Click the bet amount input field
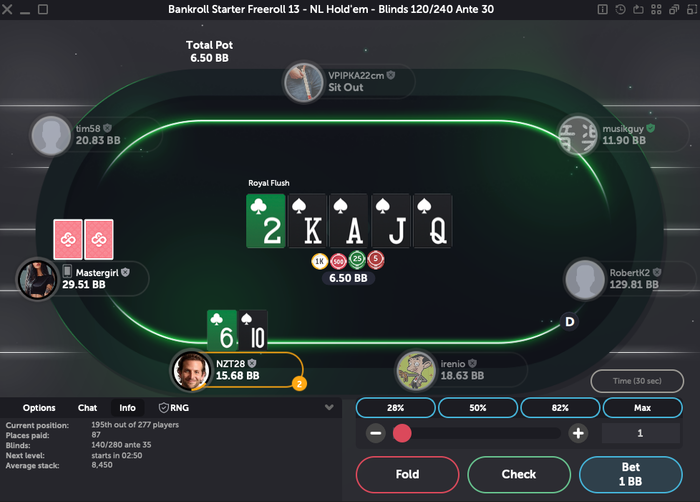Image resolution: width=700 pixels, height=502 pixels. [641, 433]
